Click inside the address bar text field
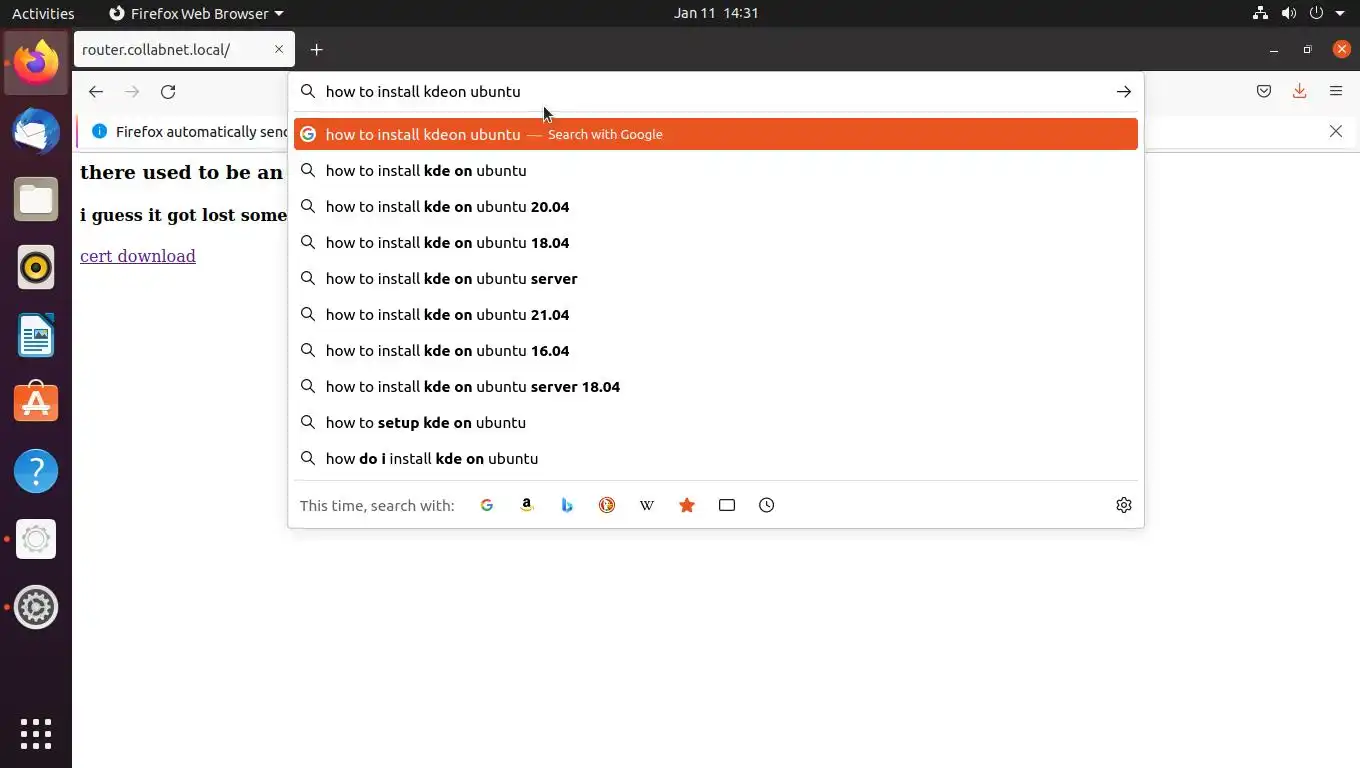Screen dimensions: 1360x768 (x=715, y=91)
